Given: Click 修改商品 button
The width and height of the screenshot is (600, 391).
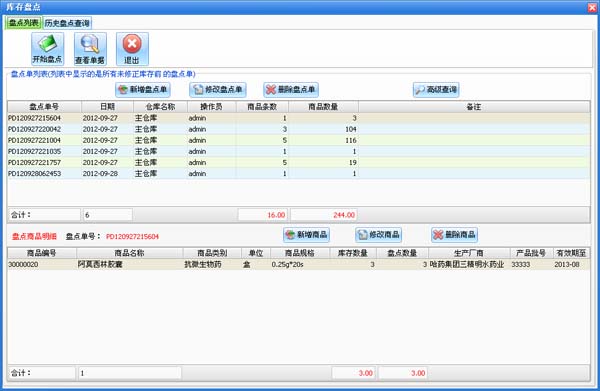Looking at the screenshot, I should coord(379,235).
